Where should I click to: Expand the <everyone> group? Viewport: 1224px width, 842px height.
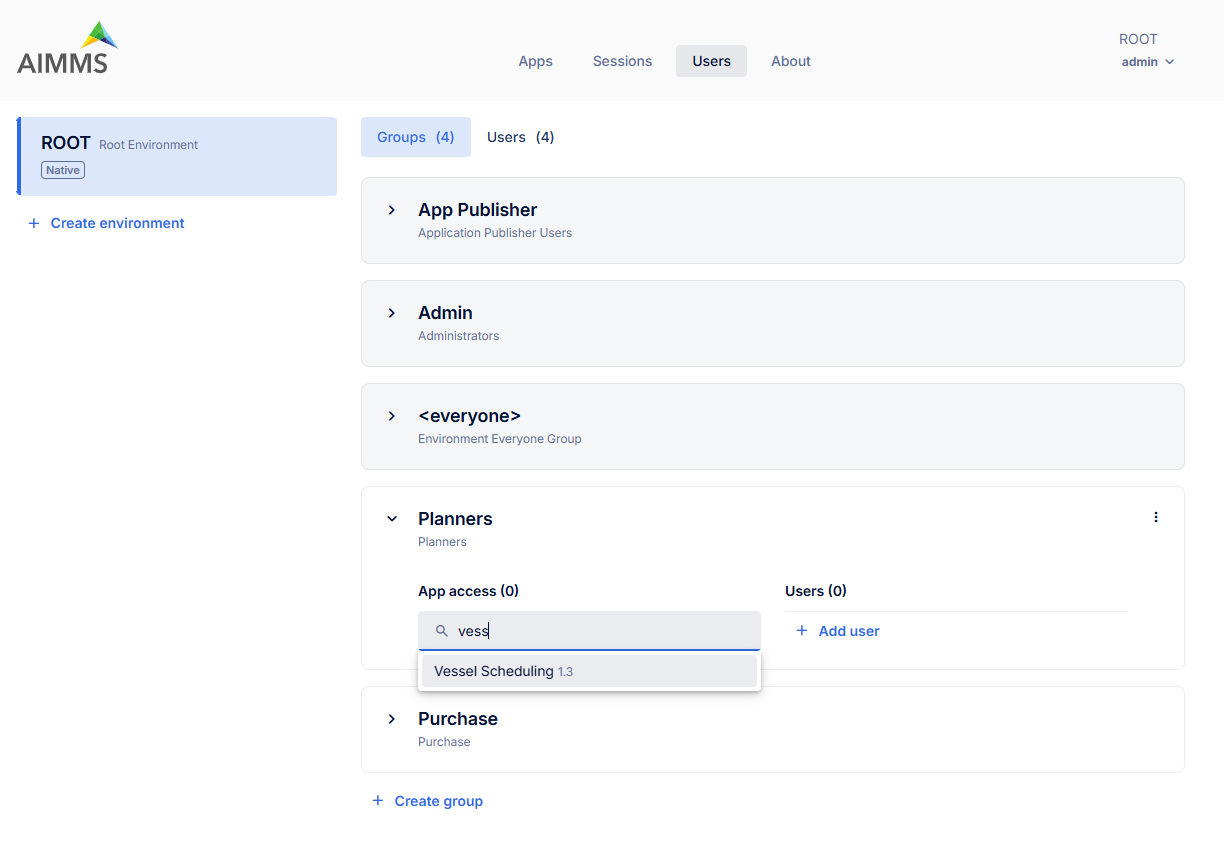coord(392,416)
